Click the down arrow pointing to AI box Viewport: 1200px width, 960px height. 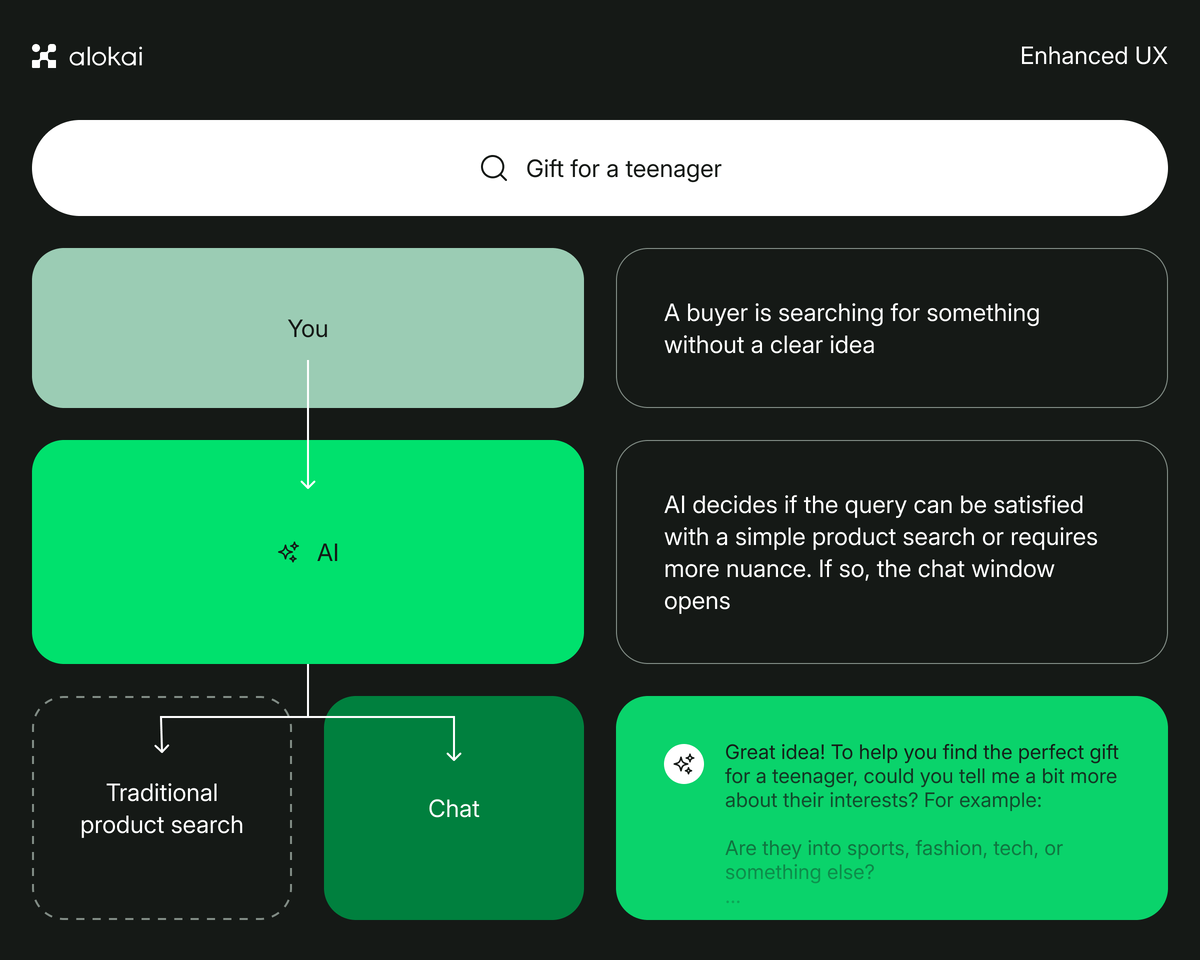[308, 482]
